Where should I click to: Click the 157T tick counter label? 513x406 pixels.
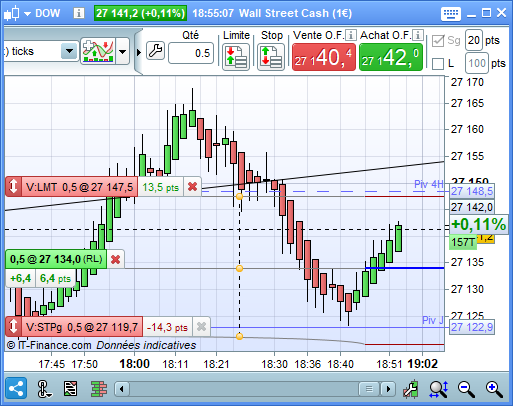tap(463, 242)
